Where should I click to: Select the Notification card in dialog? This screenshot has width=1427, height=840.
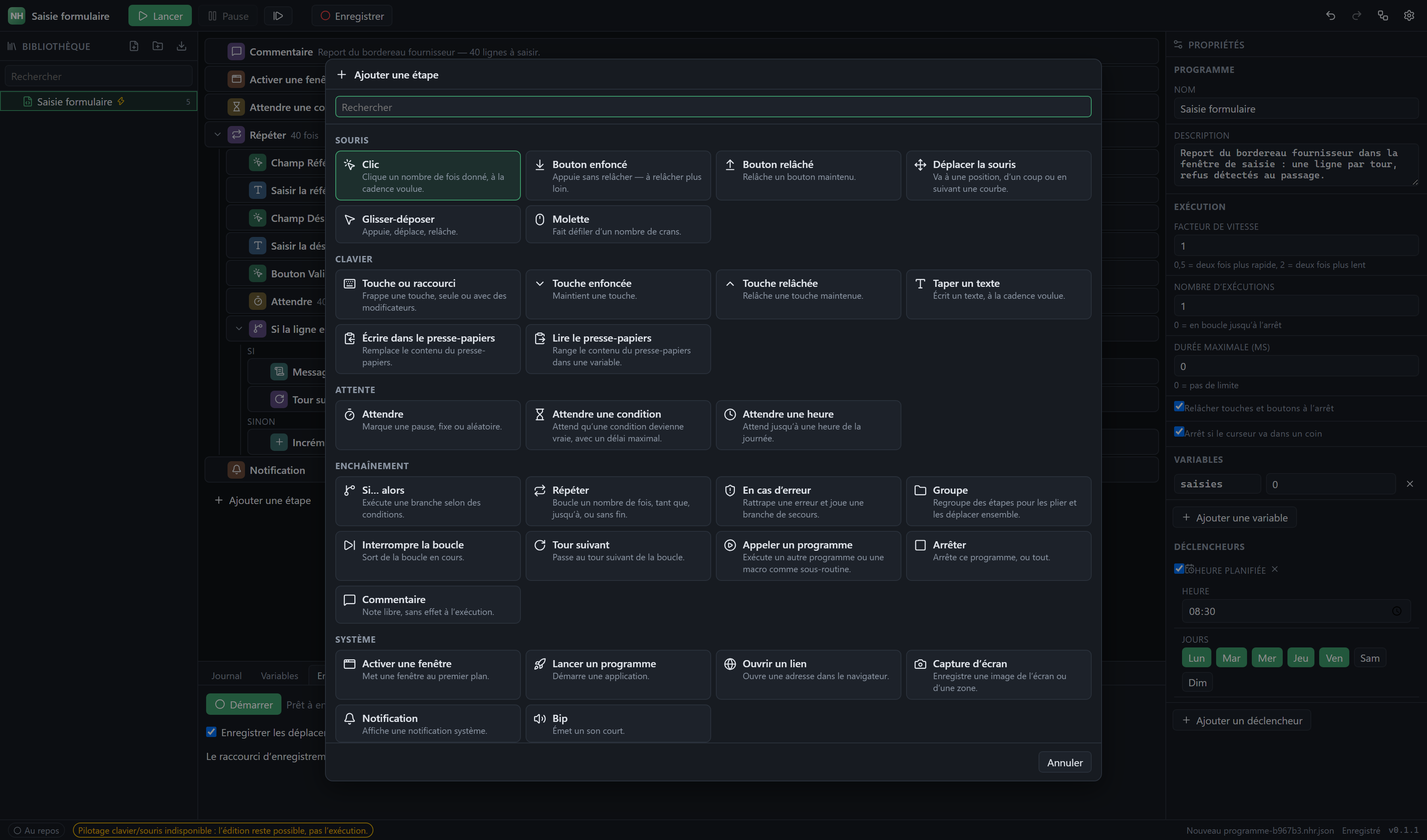pos(428,724)
